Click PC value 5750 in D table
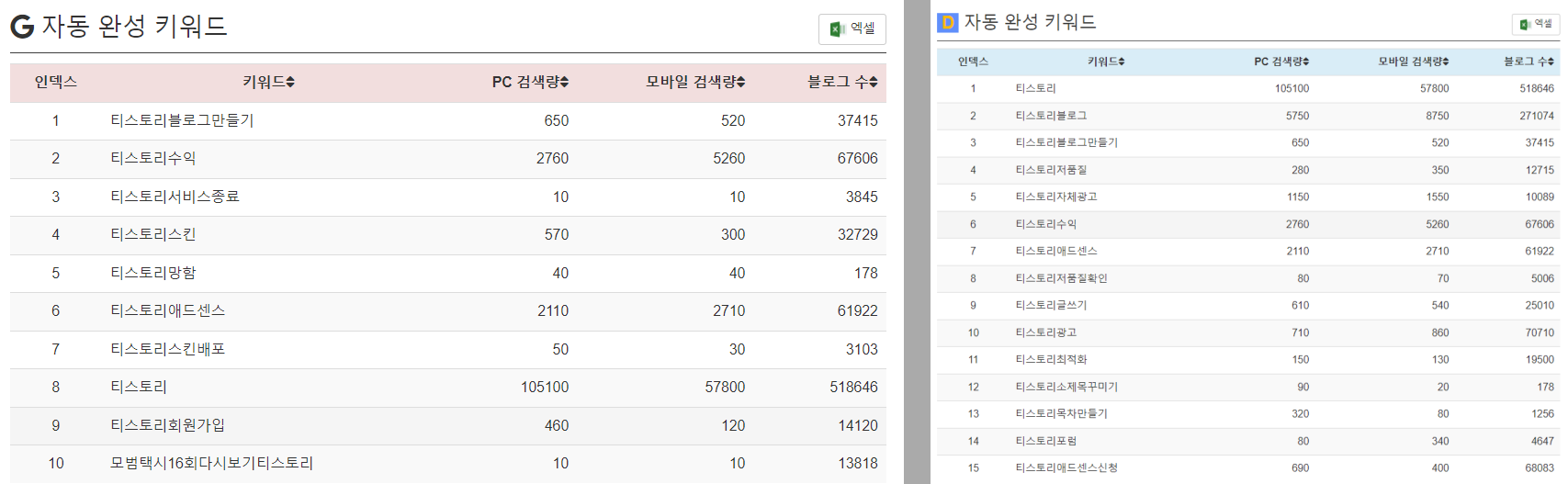1568x484 pixels. pos(1298,116)
